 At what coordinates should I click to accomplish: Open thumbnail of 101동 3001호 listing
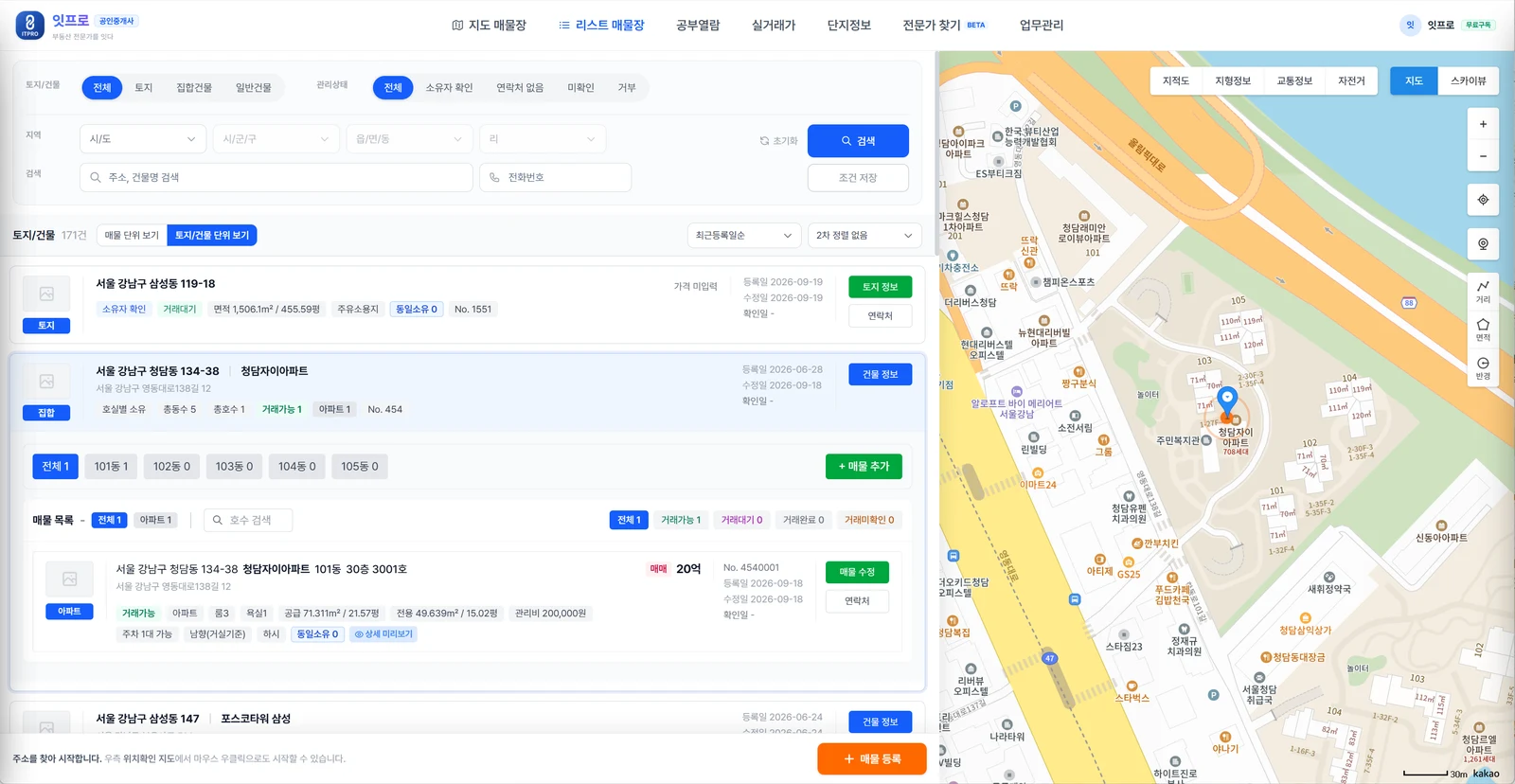[69, 579]
